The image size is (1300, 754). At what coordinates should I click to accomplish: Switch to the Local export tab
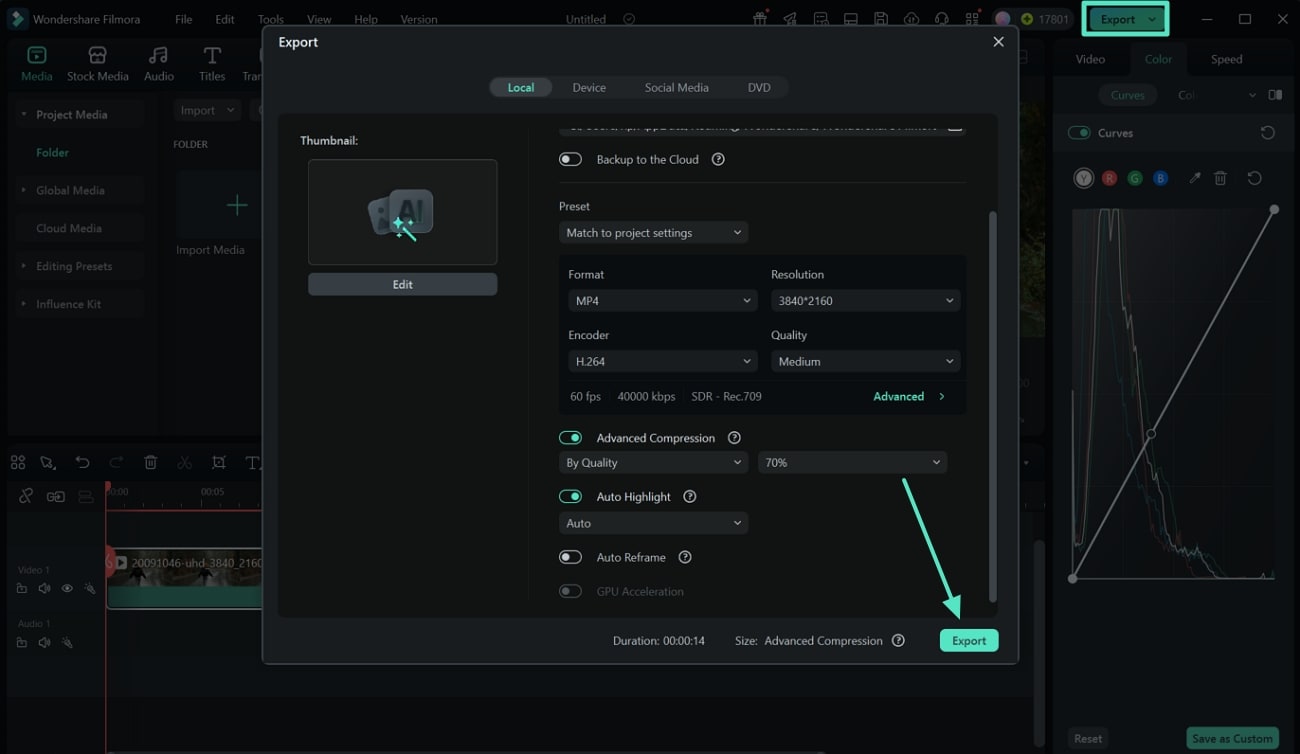(x=521, y=88)
